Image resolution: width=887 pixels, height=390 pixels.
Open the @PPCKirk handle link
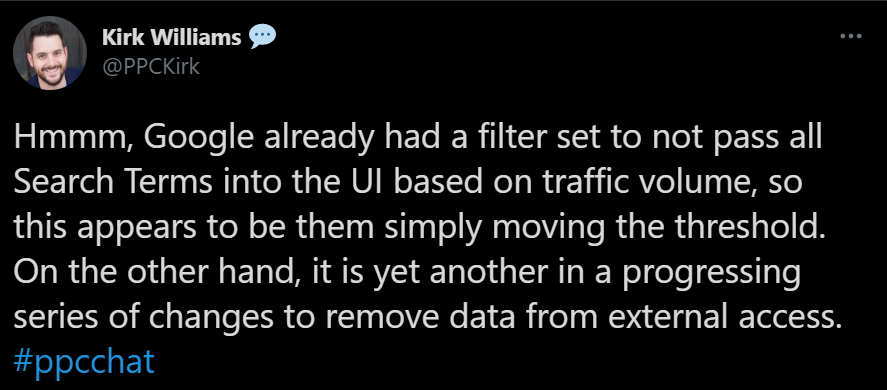[150, 67]
